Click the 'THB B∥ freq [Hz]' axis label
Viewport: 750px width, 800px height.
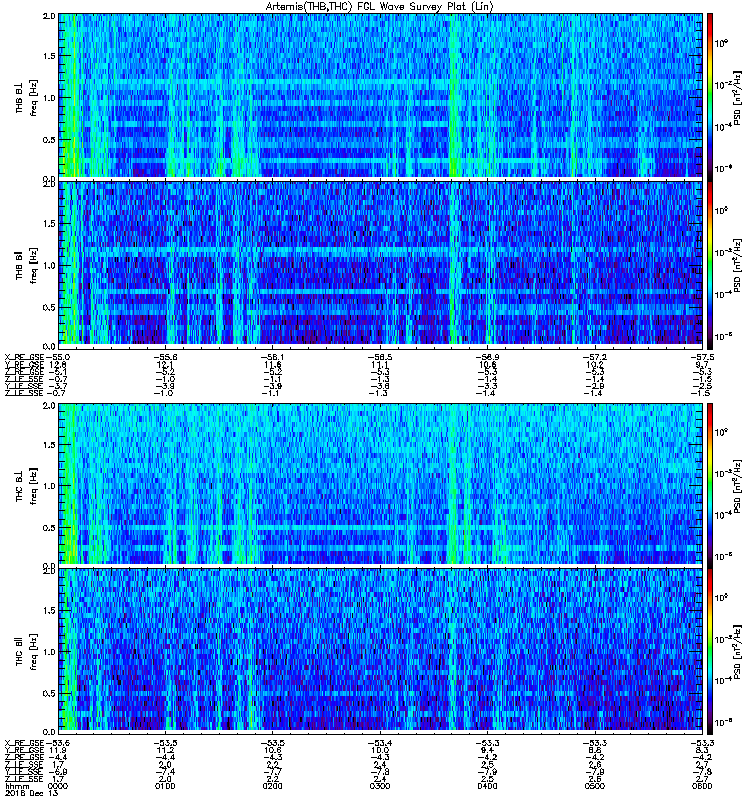pyautogui.click(x=26, y=265)
